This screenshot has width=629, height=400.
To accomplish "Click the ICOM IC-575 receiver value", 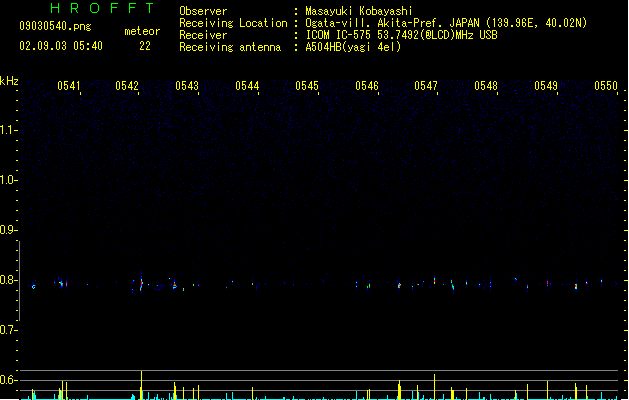I will pos(401,35).
